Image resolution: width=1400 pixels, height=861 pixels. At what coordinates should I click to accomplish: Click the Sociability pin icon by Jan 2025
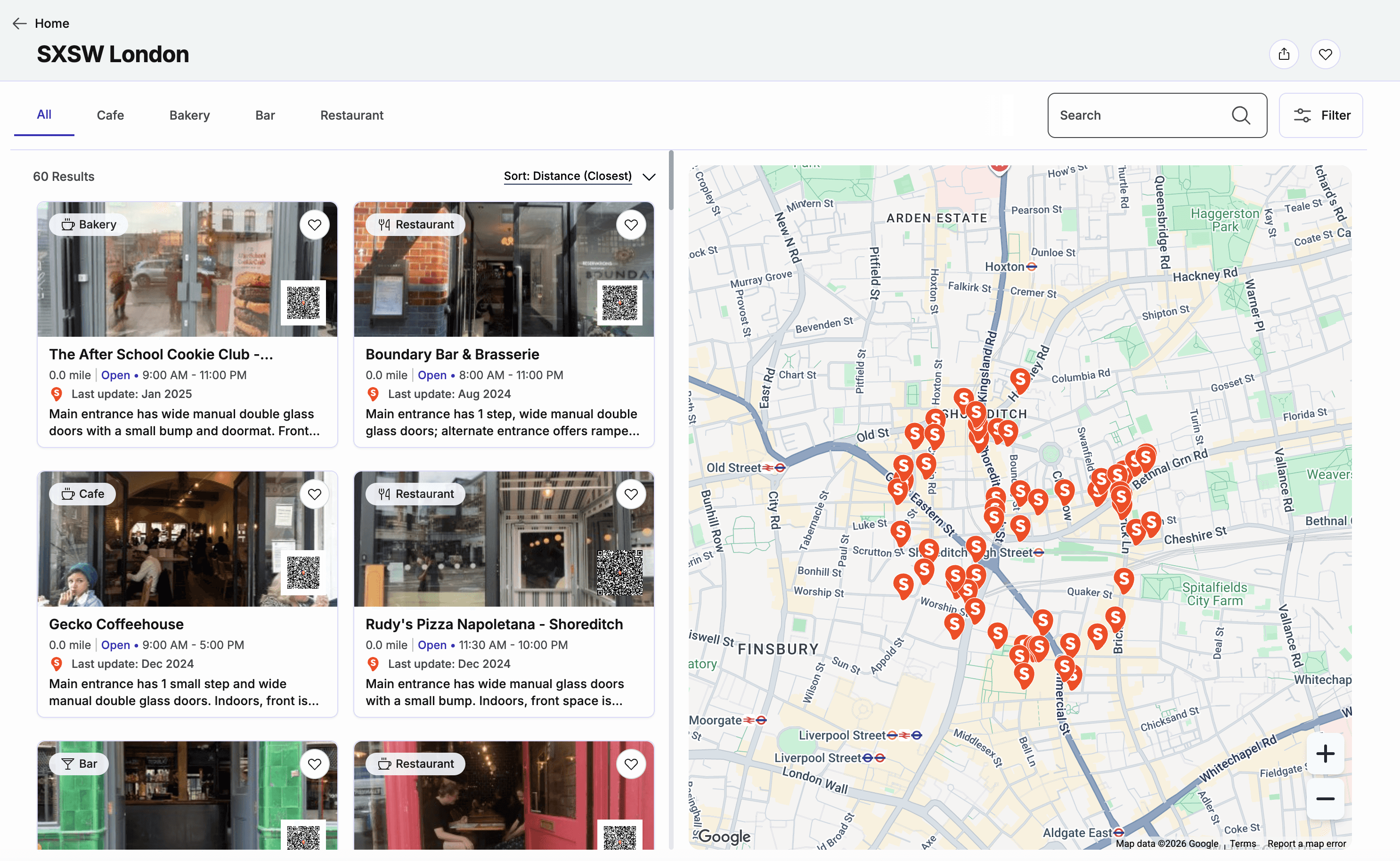coord(57,394)
